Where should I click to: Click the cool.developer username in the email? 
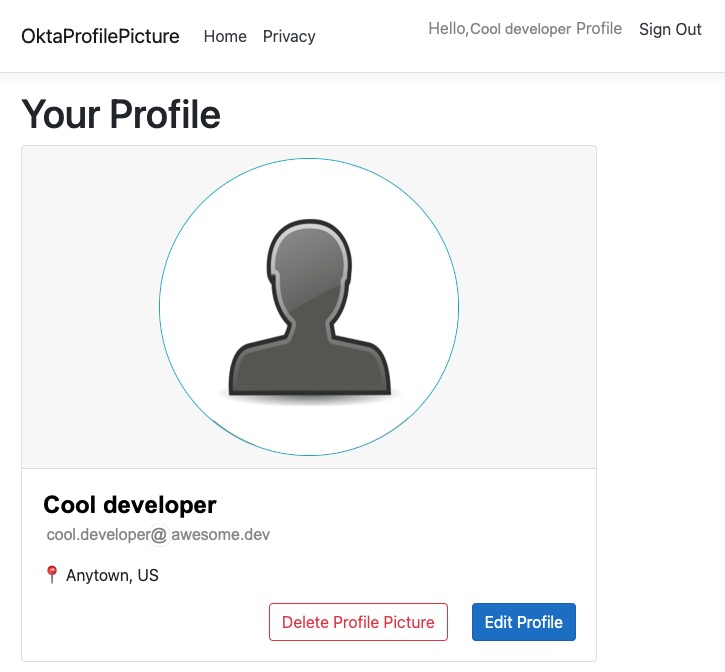click(x=97, y=535)
